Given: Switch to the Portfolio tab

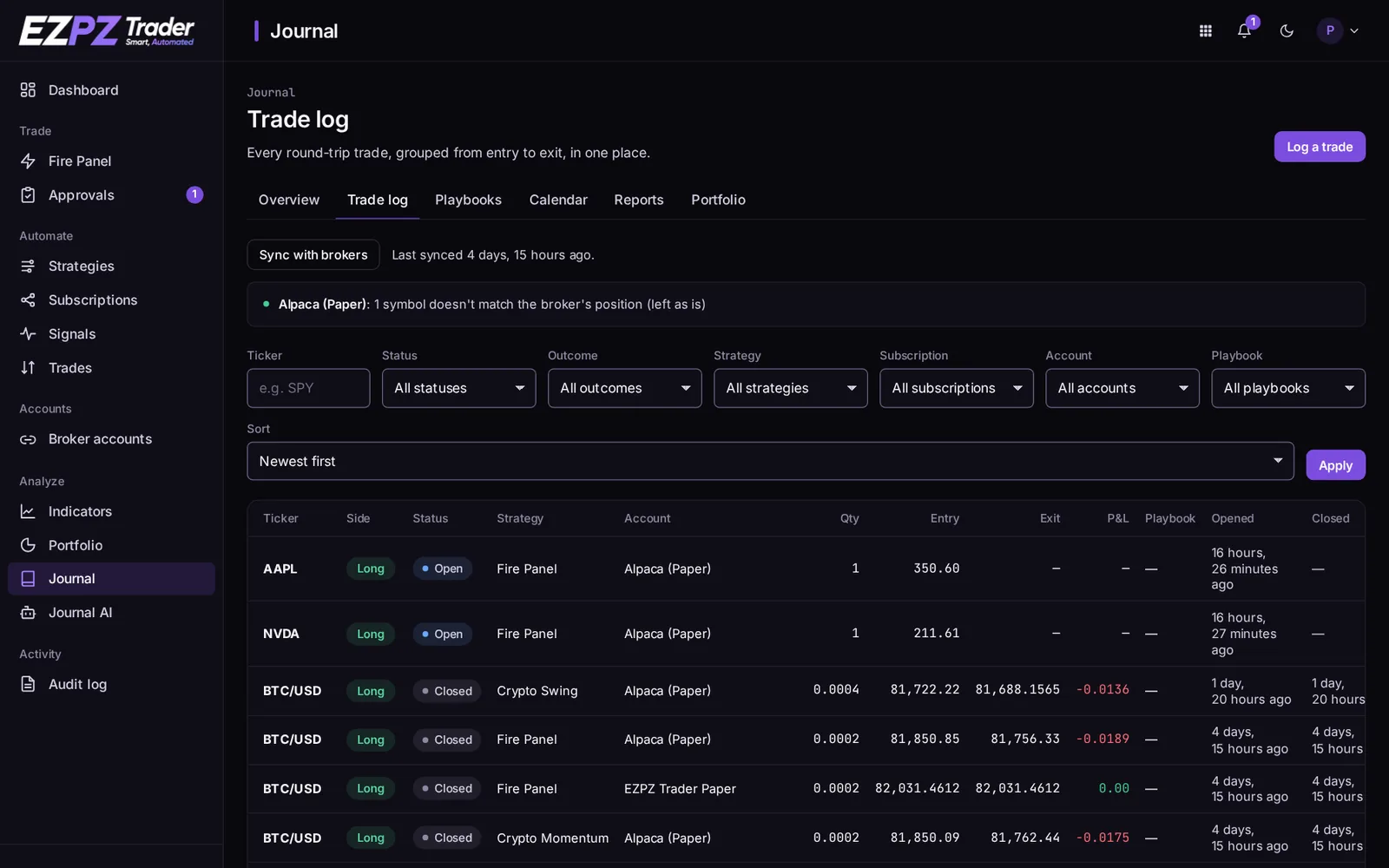Looking at the screenshot, I should 718,200.
